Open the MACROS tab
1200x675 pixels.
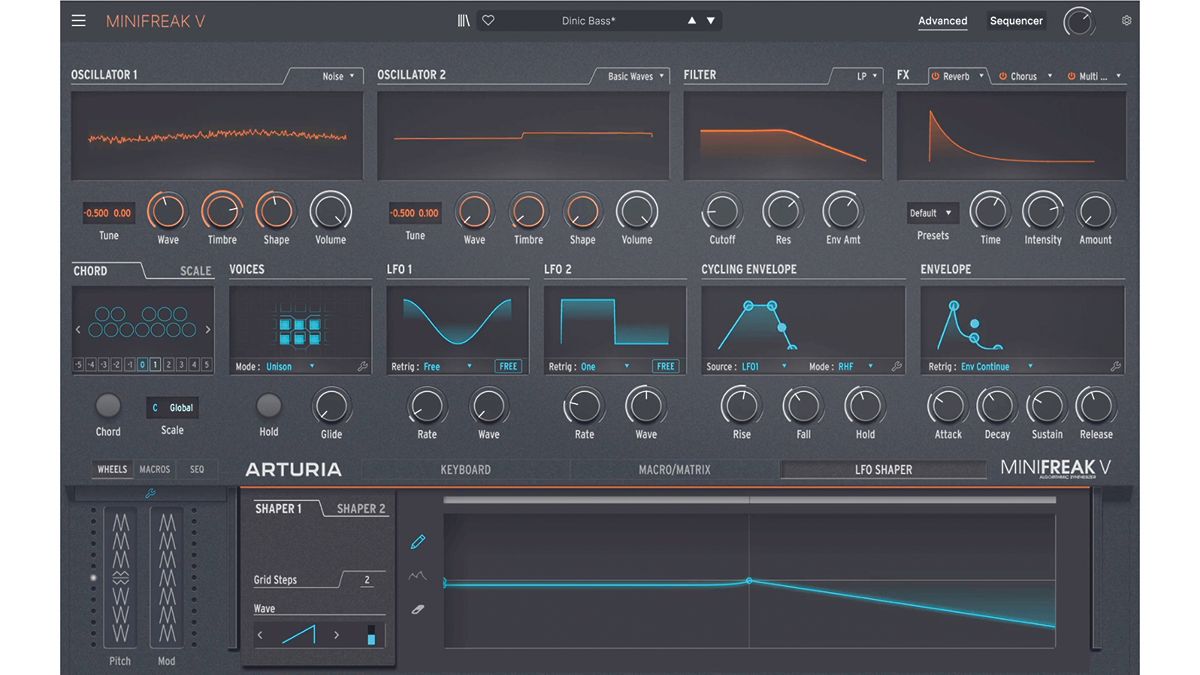(154, 468)
